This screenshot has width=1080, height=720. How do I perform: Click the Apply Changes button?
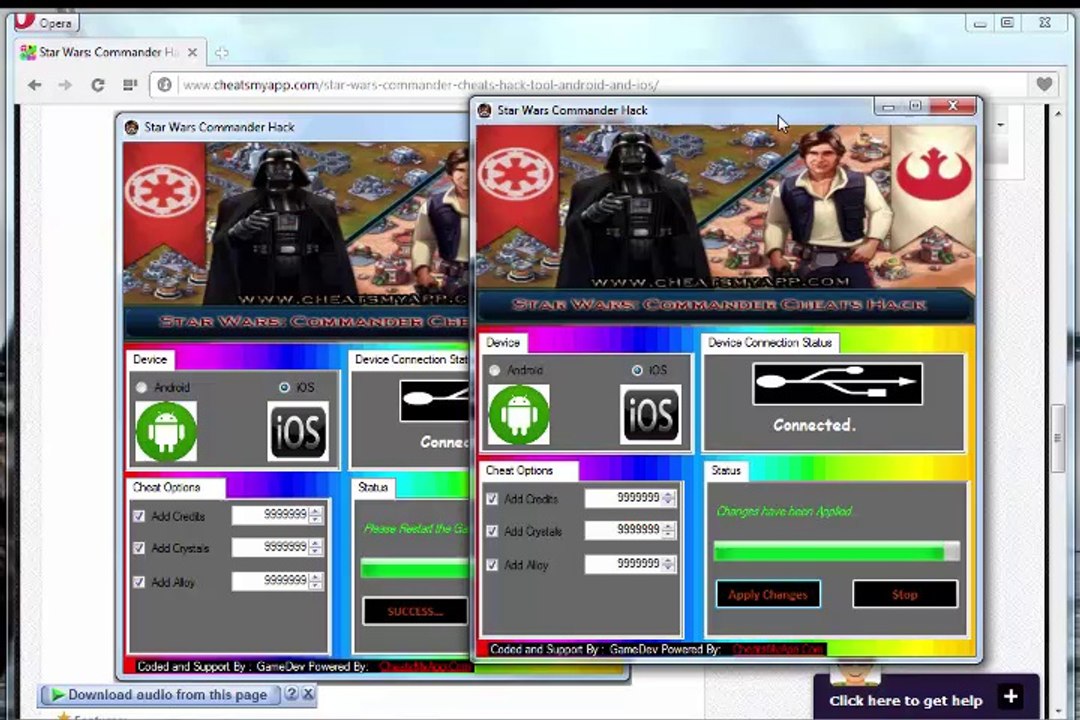coord(768,595)
